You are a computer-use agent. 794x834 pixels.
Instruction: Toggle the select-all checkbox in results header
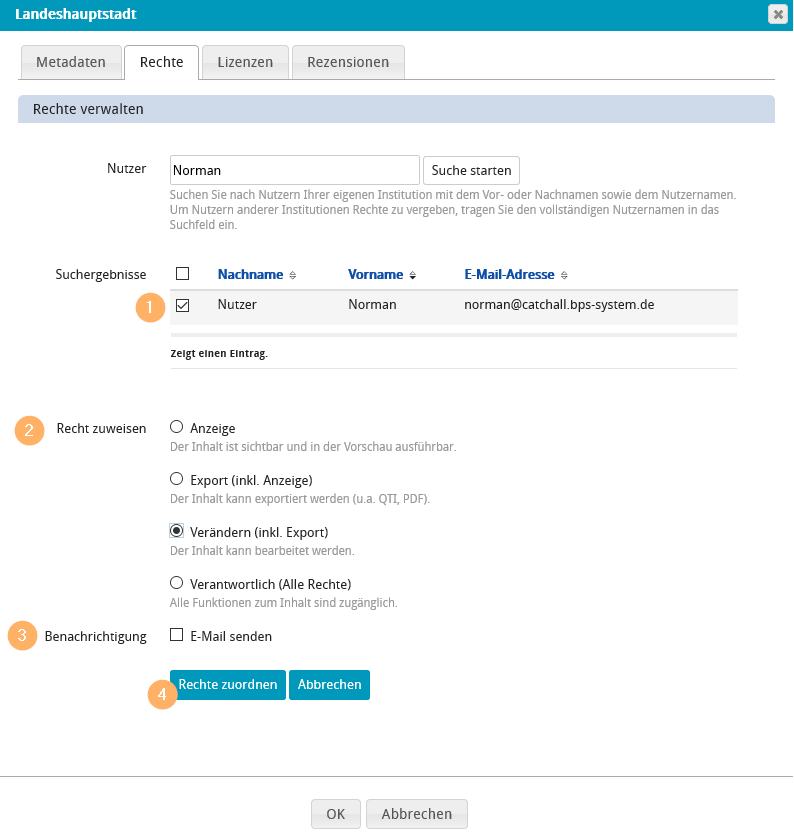182,274
